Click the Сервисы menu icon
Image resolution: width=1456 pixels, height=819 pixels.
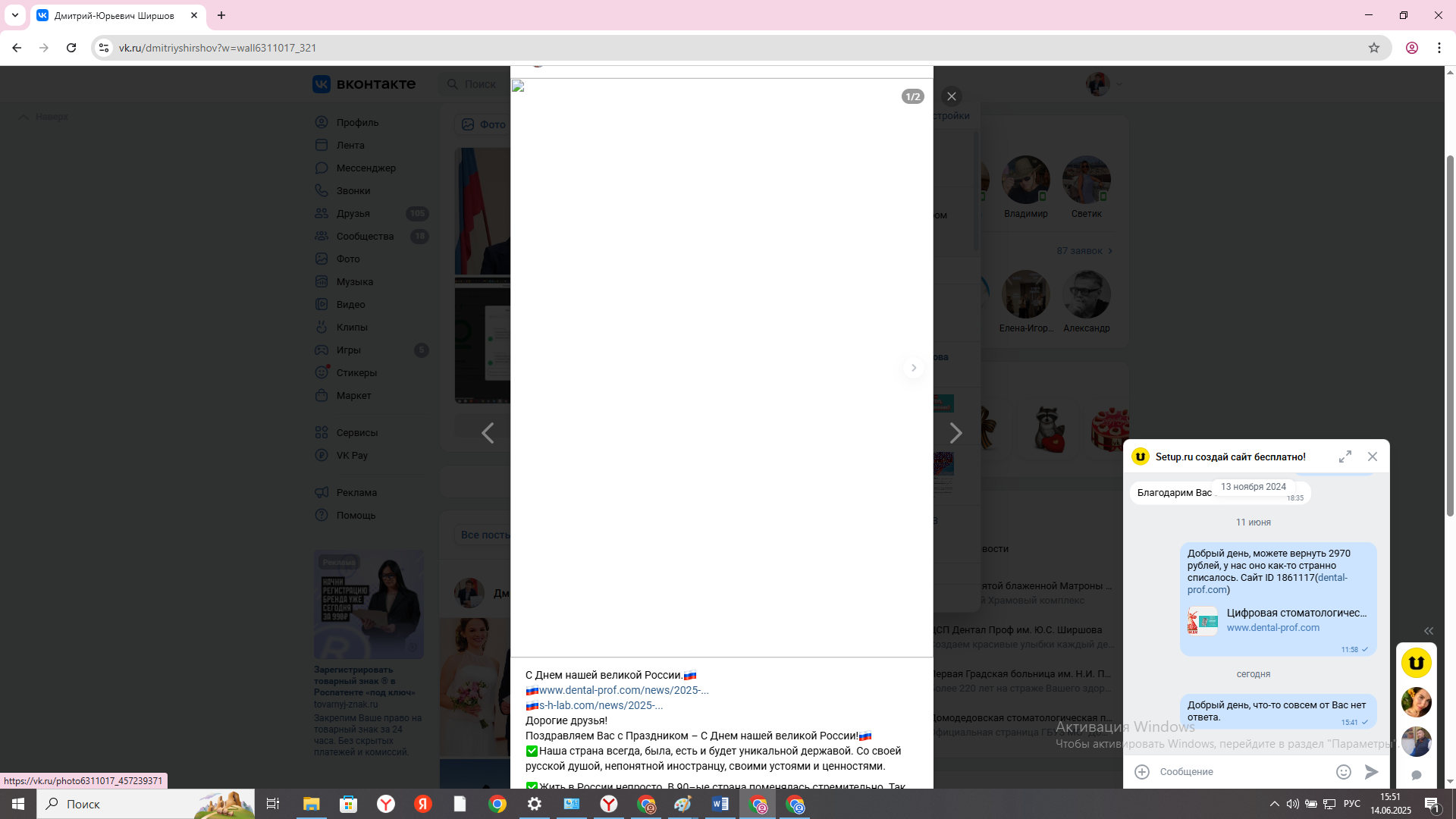coord(322,432)
